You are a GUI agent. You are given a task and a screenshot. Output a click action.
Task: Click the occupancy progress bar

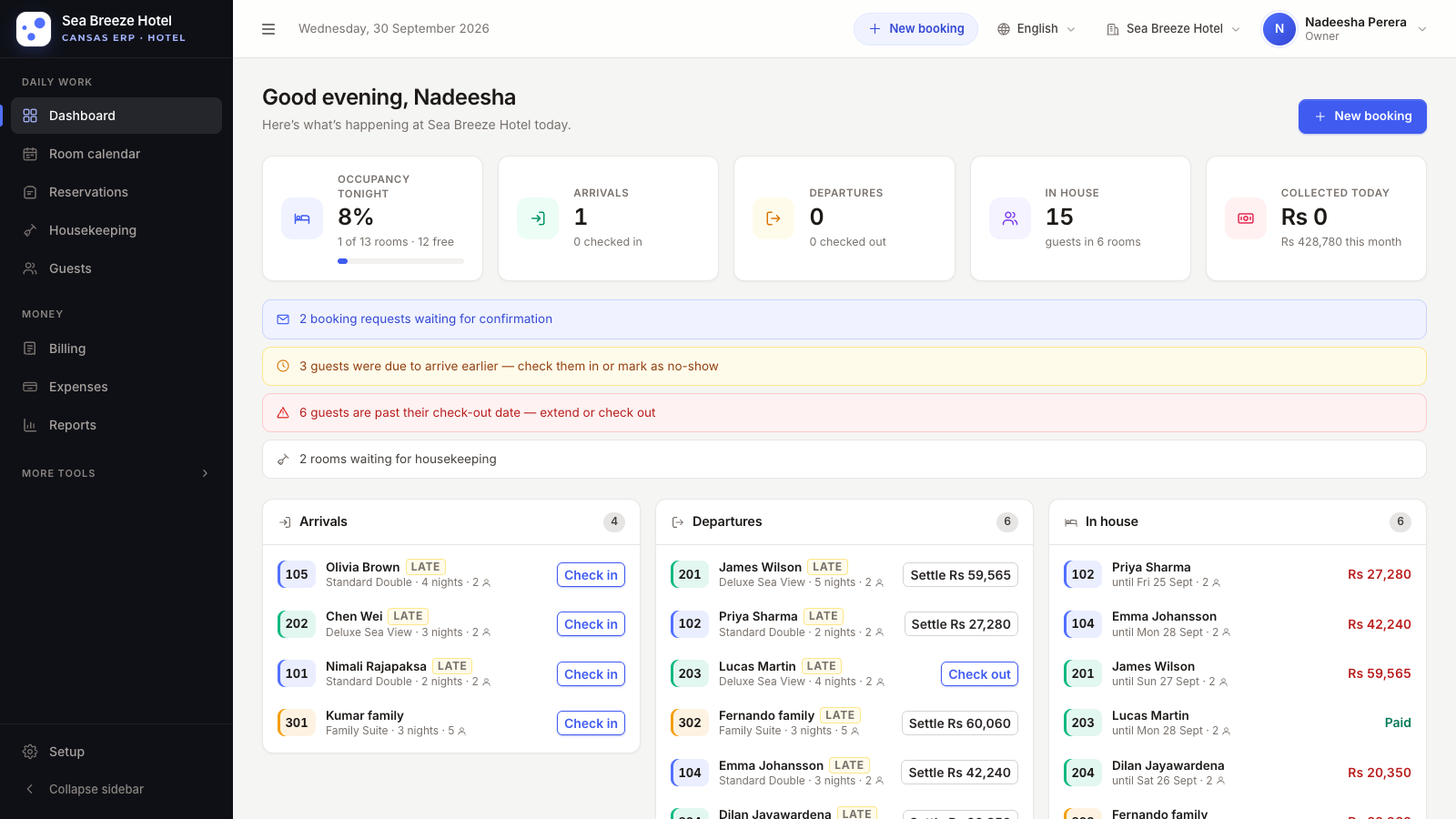[400, 261]
